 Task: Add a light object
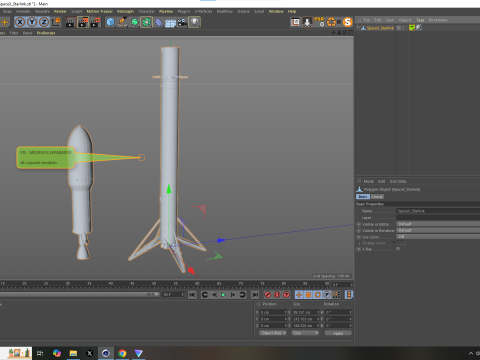pyautogui.click(x=194, y=22)
